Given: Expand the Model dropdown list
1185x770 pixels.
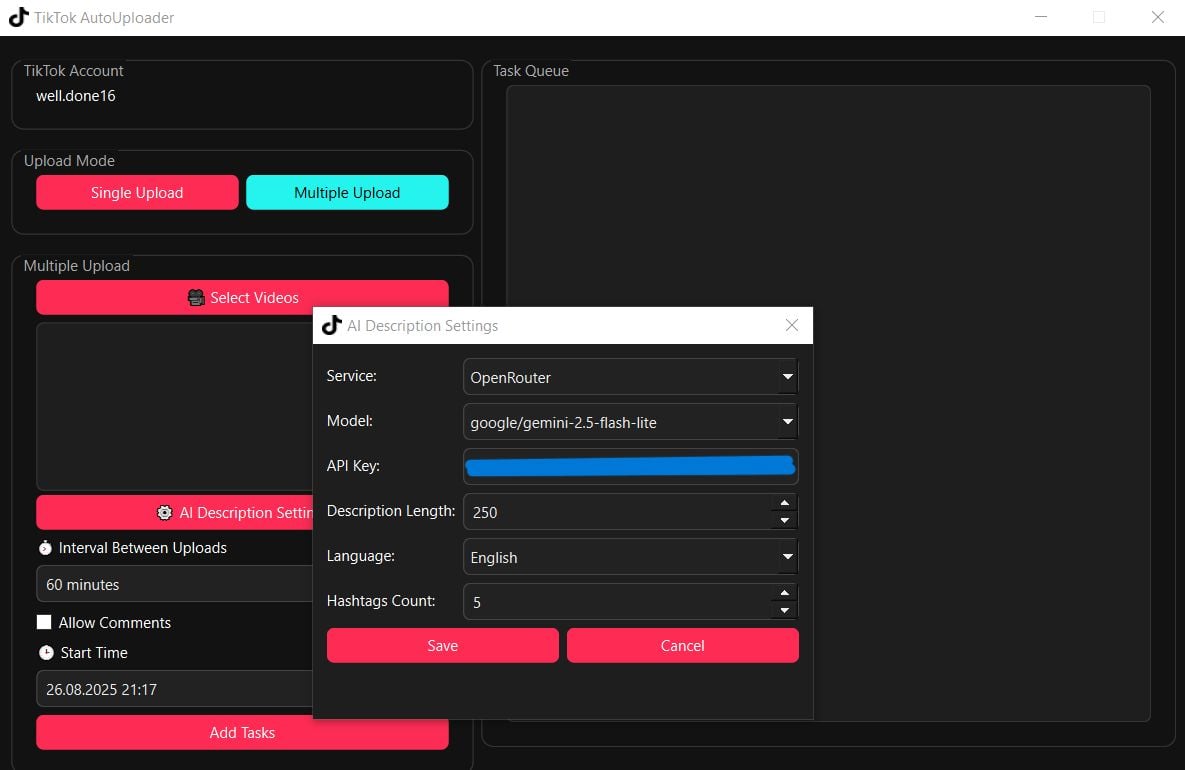Looking at the screenshot, I should [x=788, y=422].
